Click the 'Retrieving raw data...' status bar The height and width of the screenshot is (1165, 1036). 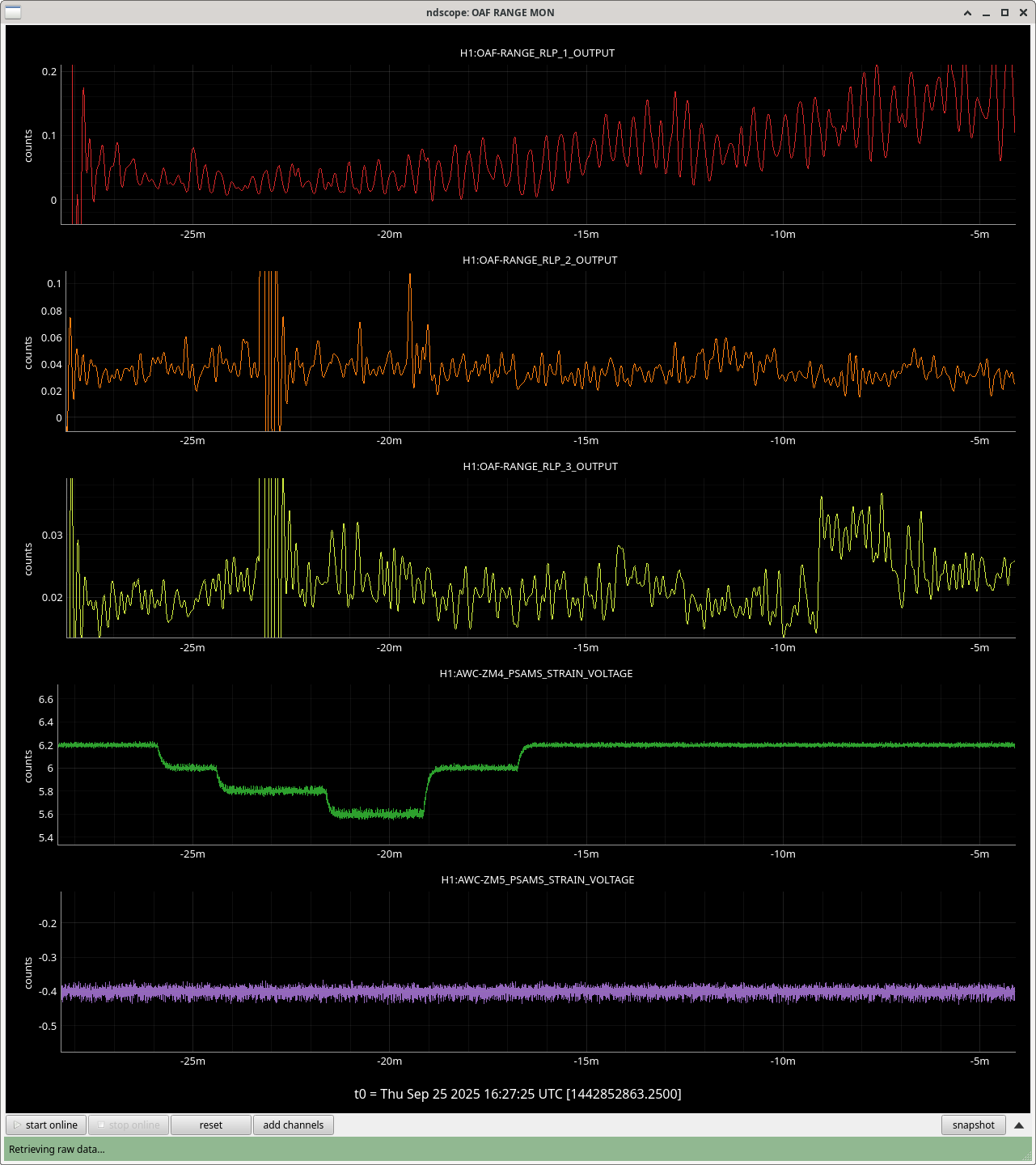[x=518, y=1149]
